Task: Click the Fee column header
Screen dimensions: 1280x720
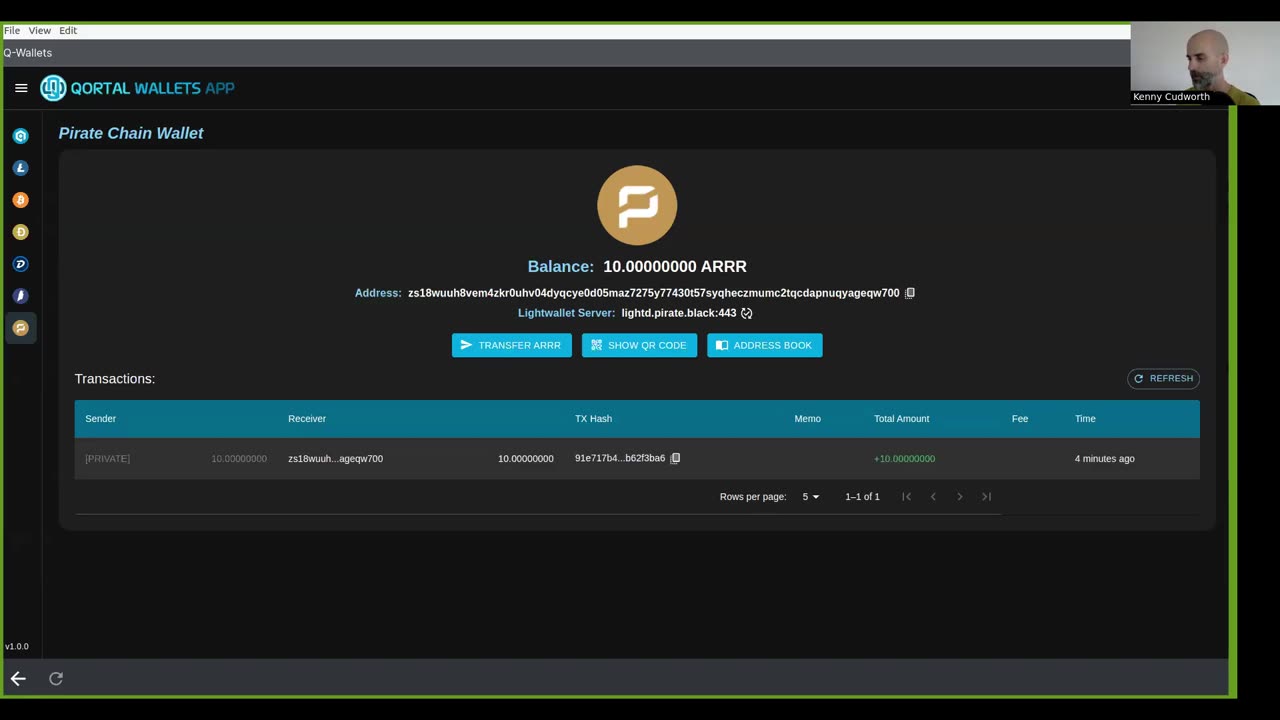Action: tap(1020, 419)
